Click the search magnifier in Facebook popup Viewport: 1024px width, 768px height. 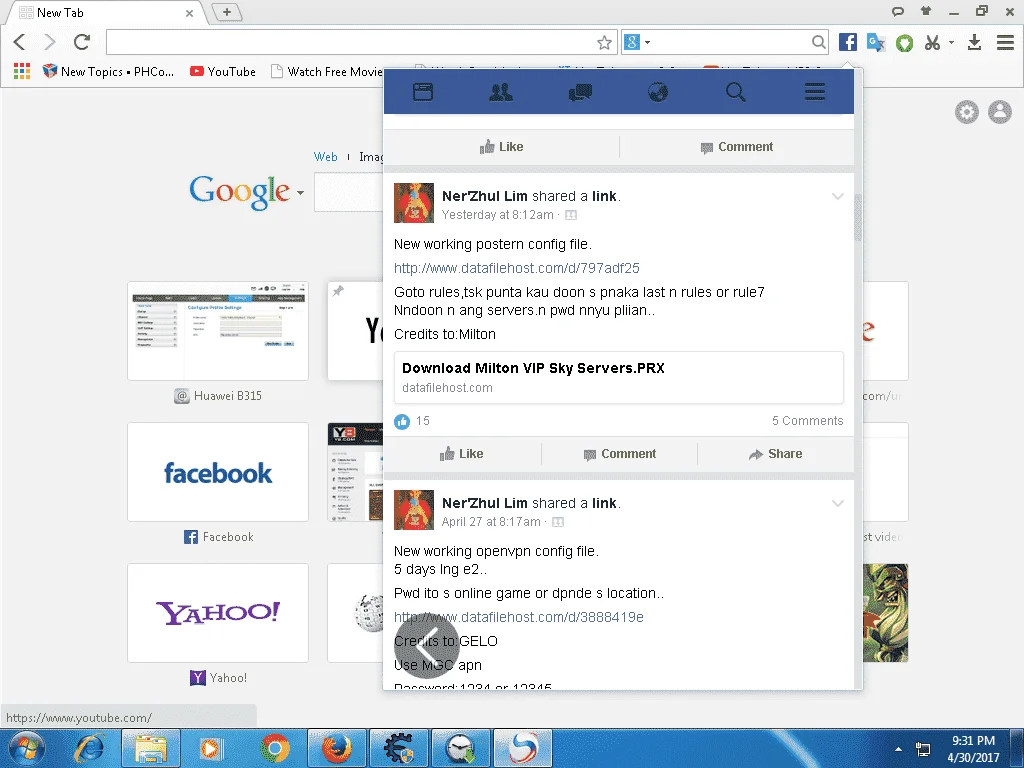[736, 92]
